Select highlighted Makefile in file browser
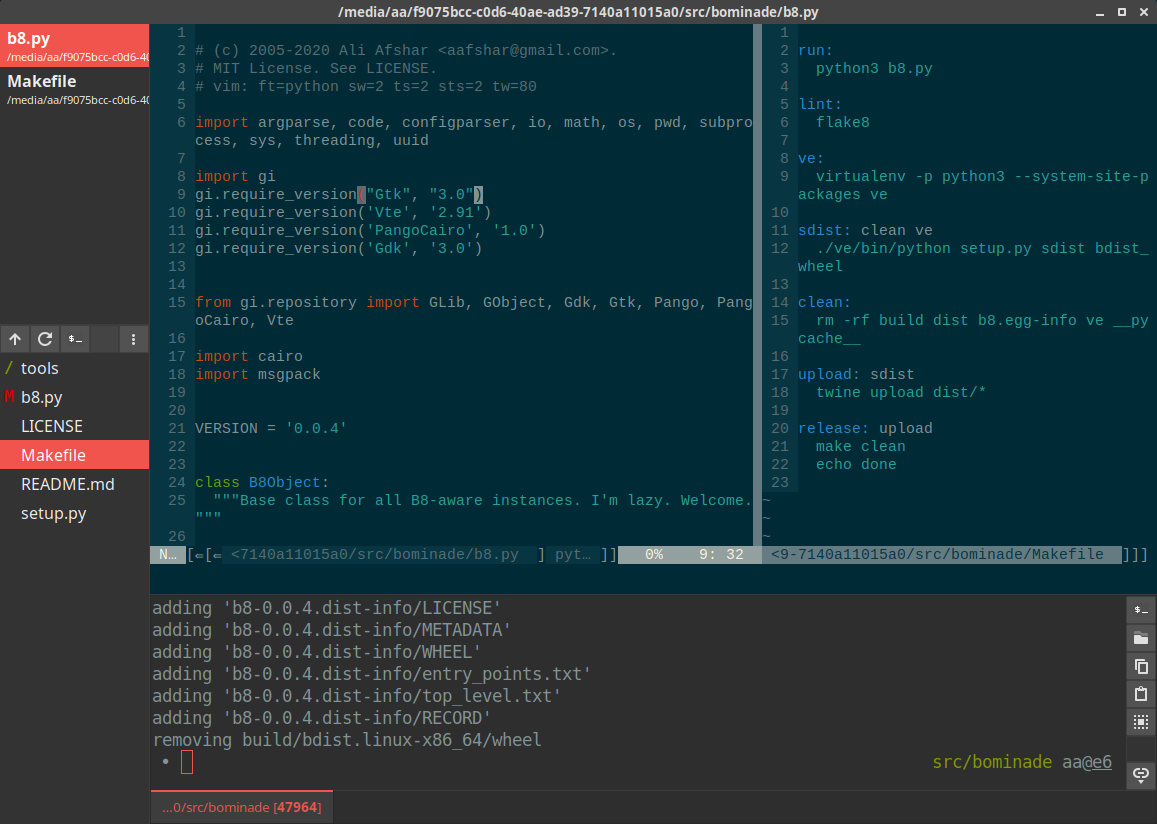The height and width of the screenshot is (824, 1157). 75,455
